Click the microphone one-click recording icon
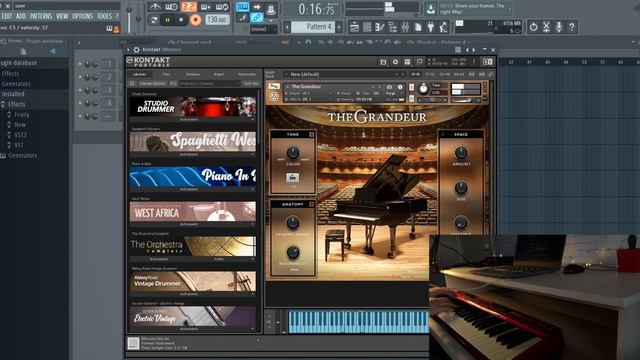This screenshot has width=640, height=360. coord(559,27)
